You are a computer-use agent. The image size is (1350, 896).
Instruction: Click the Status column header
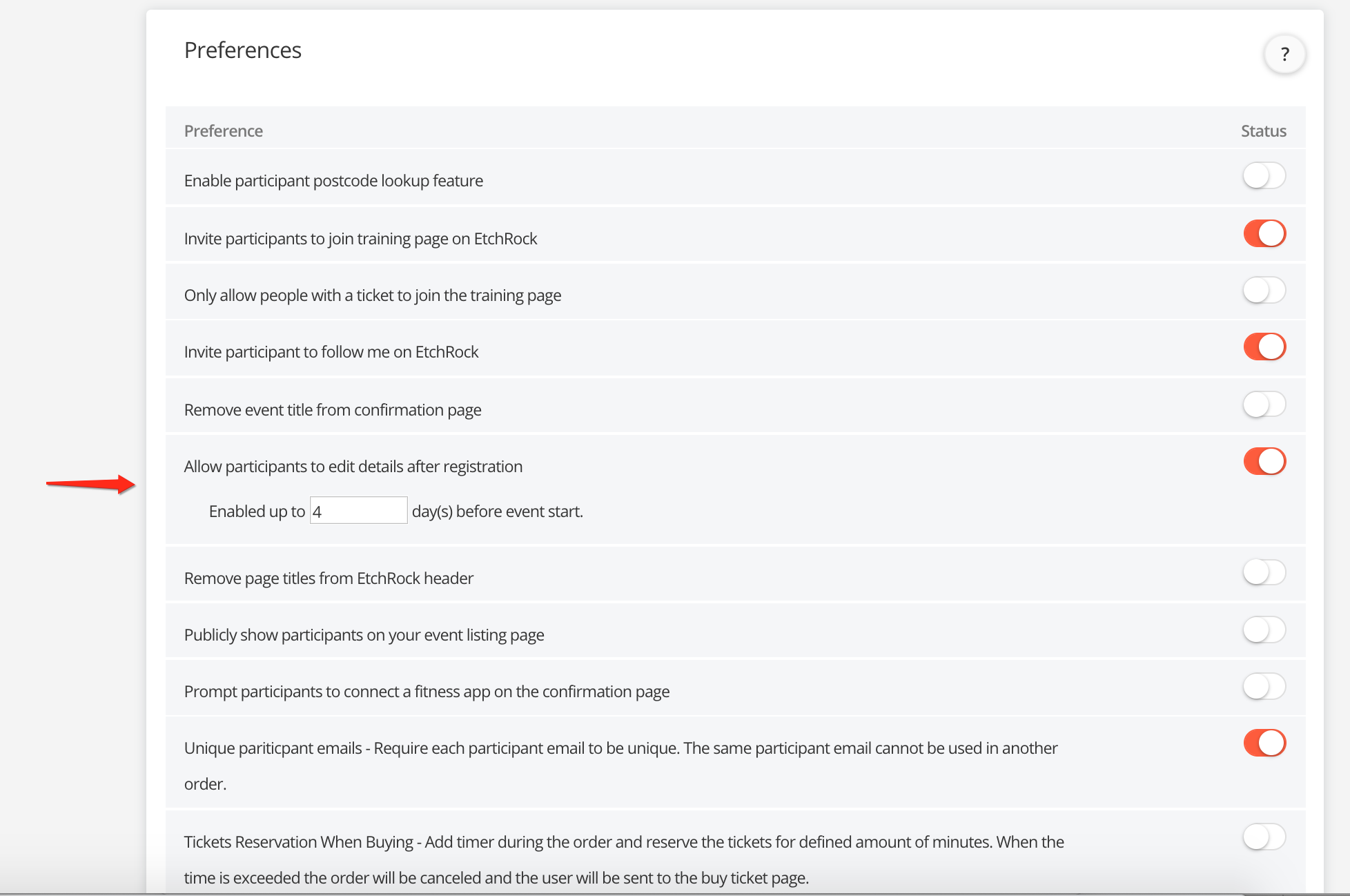point(1263,131)
